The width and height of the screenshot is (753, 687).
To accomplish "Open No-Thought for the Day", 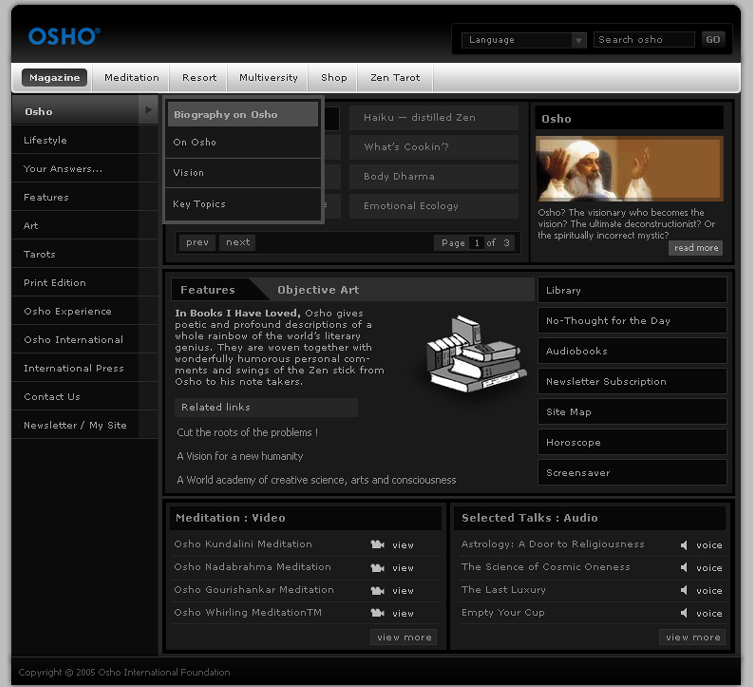I will (632, 321).
